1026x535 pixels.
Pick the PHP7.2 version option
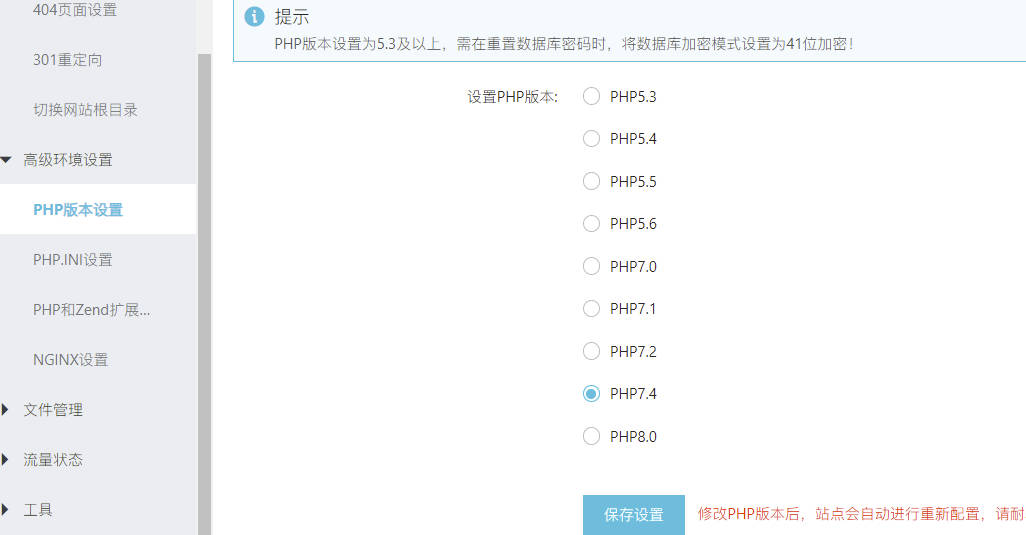591,351
